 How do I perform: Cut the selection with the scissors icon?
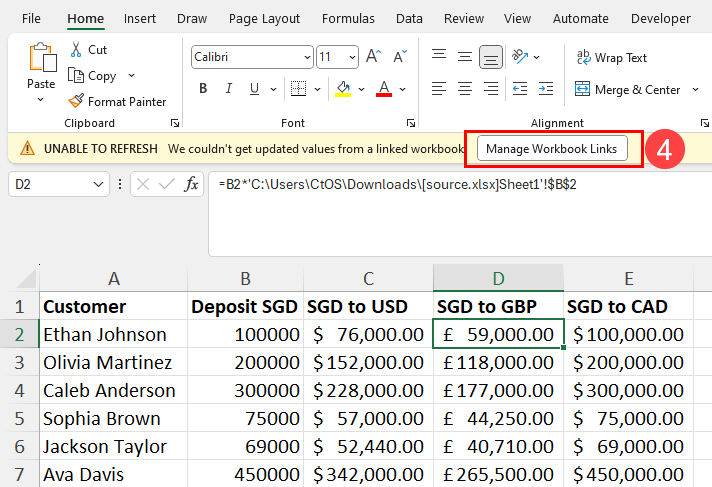(x=76, y=50)
